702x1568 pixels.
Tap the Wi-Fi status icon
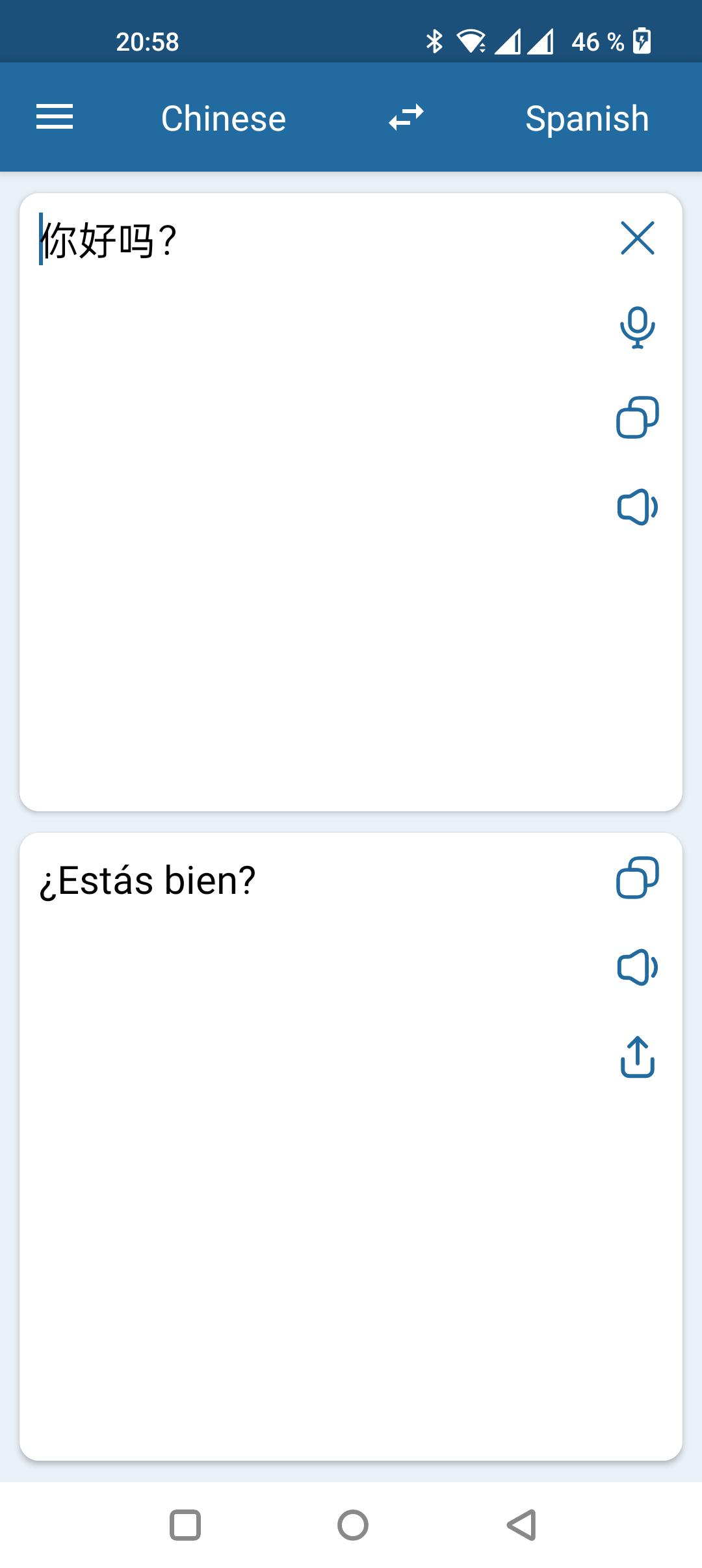tap(471, 42)
